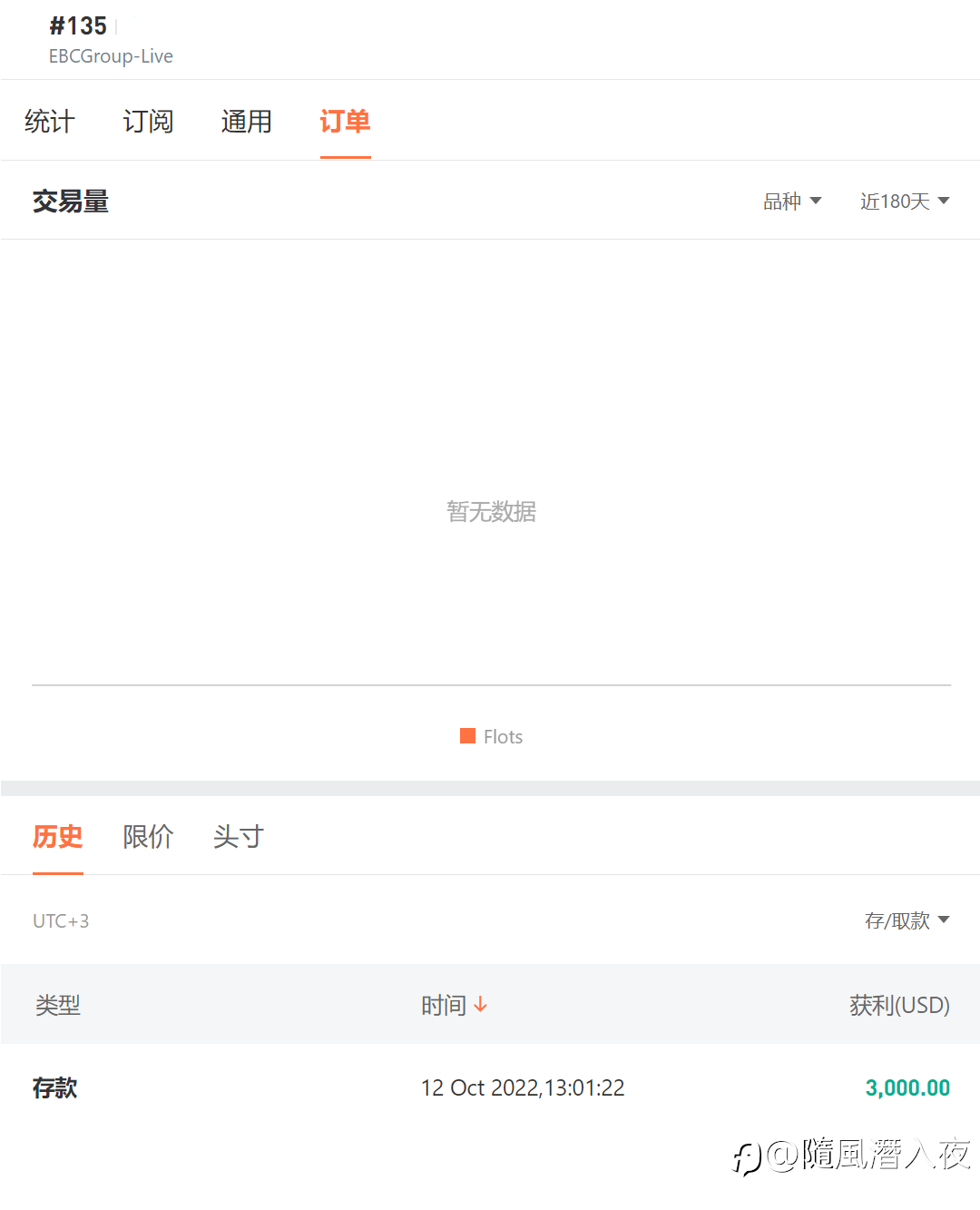Switch to the 限价 tab
This screenshot has width=980, height=1210.
tap(148, 836)
